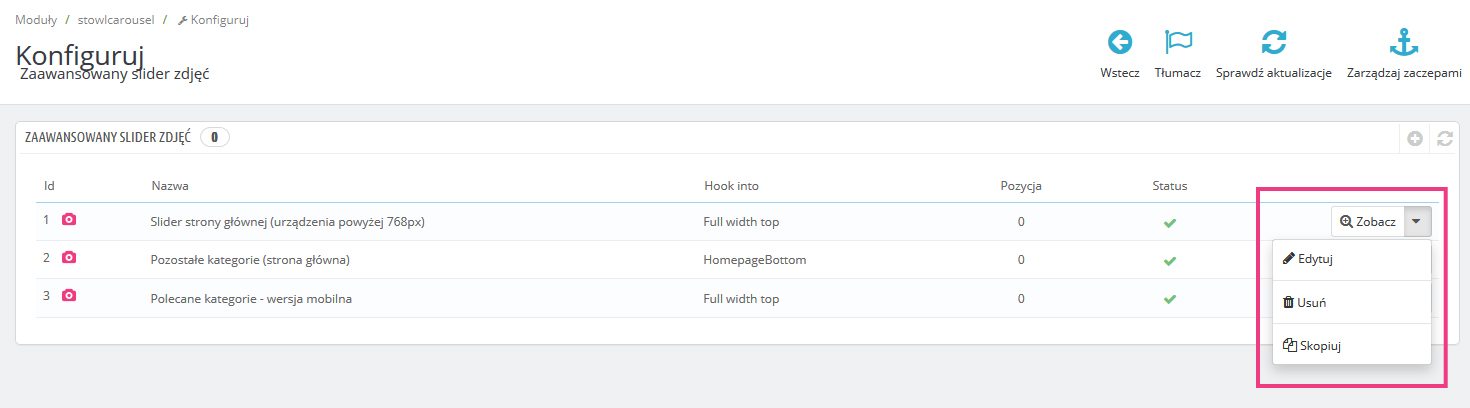Screen dimensions: 1470x408
Task: Select Edytuj from the dropdown menu
Action: coord(1314,259)
